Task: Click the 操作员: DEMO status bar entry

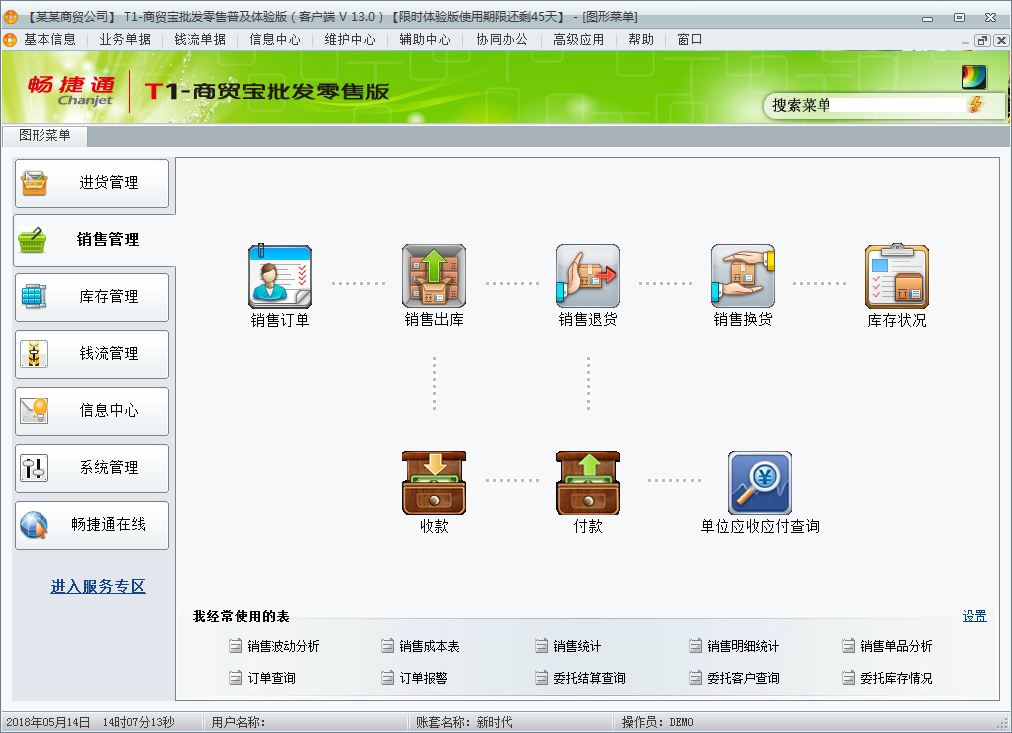Action: 657,722
